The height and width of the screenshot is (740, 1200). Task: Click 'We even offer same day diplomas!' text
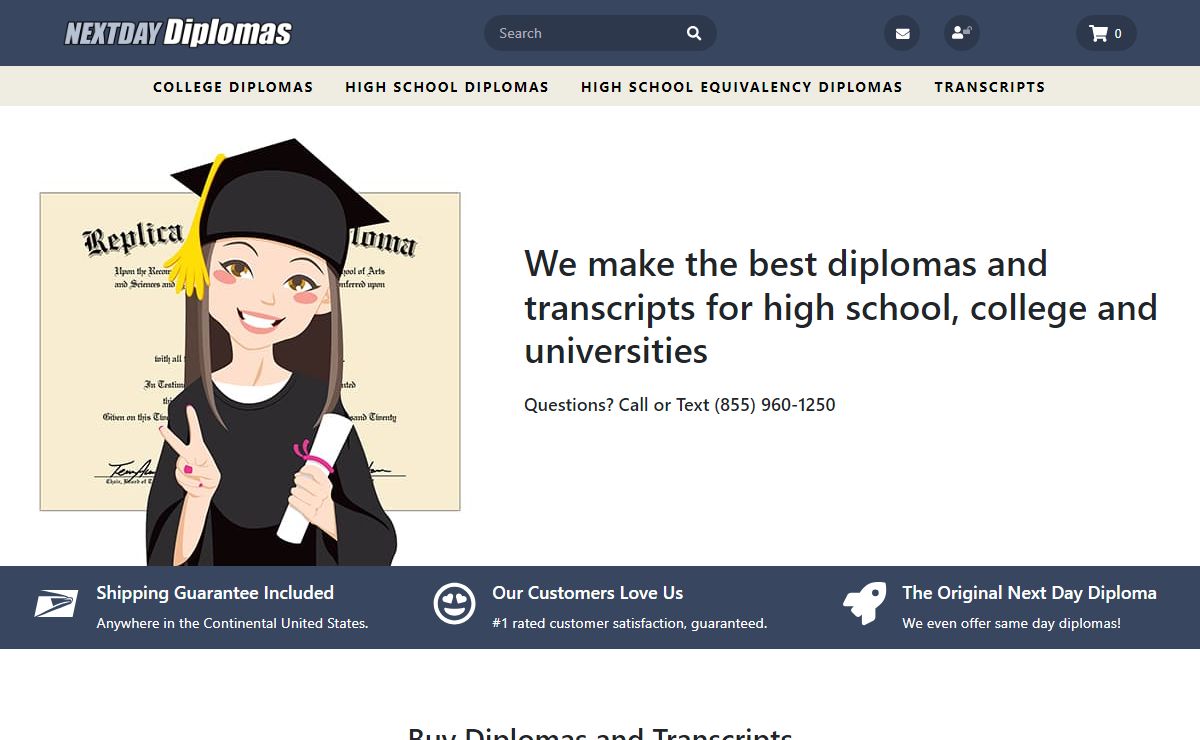[1011, 623]
